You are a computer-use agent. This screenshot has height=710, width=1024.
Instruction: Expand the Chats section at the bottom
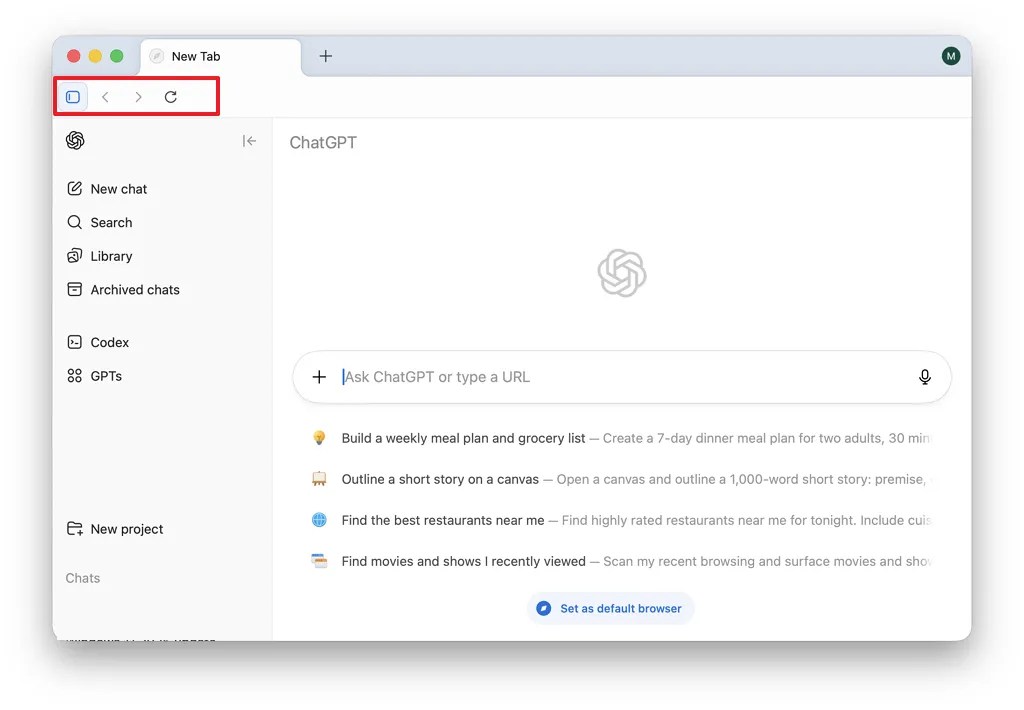click(83, 578)
